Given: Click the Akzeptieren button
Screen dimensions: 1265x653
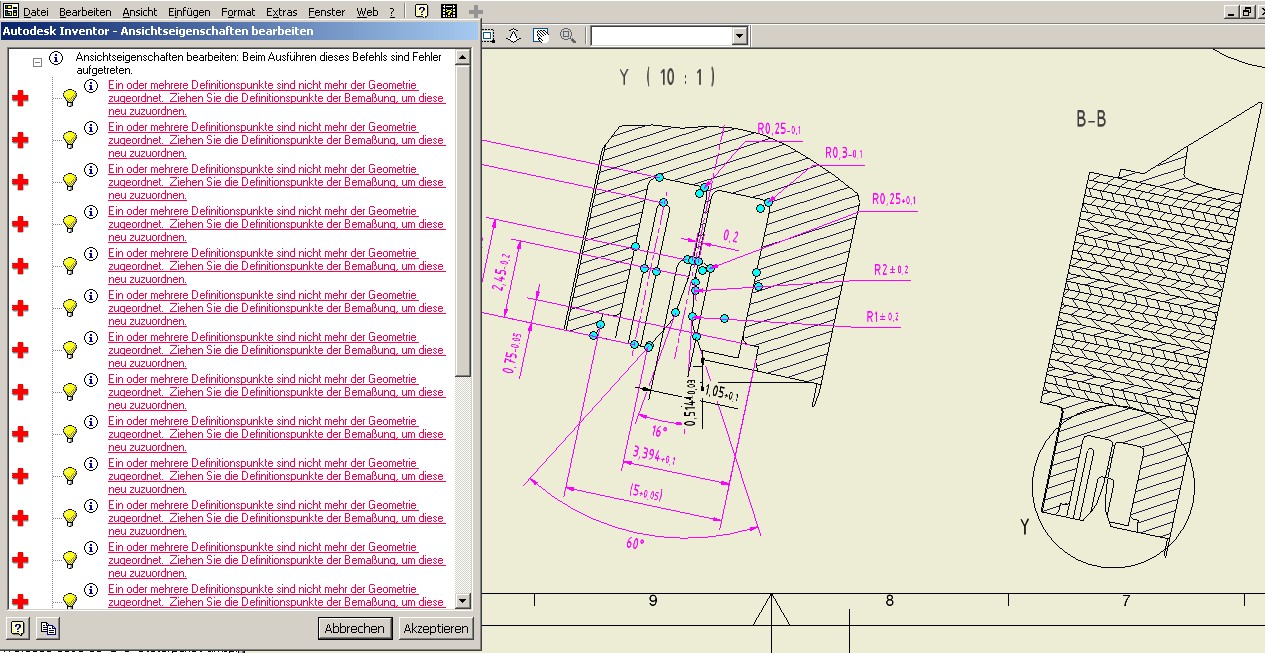Looking at the screenshot, I should pos(435,628).
